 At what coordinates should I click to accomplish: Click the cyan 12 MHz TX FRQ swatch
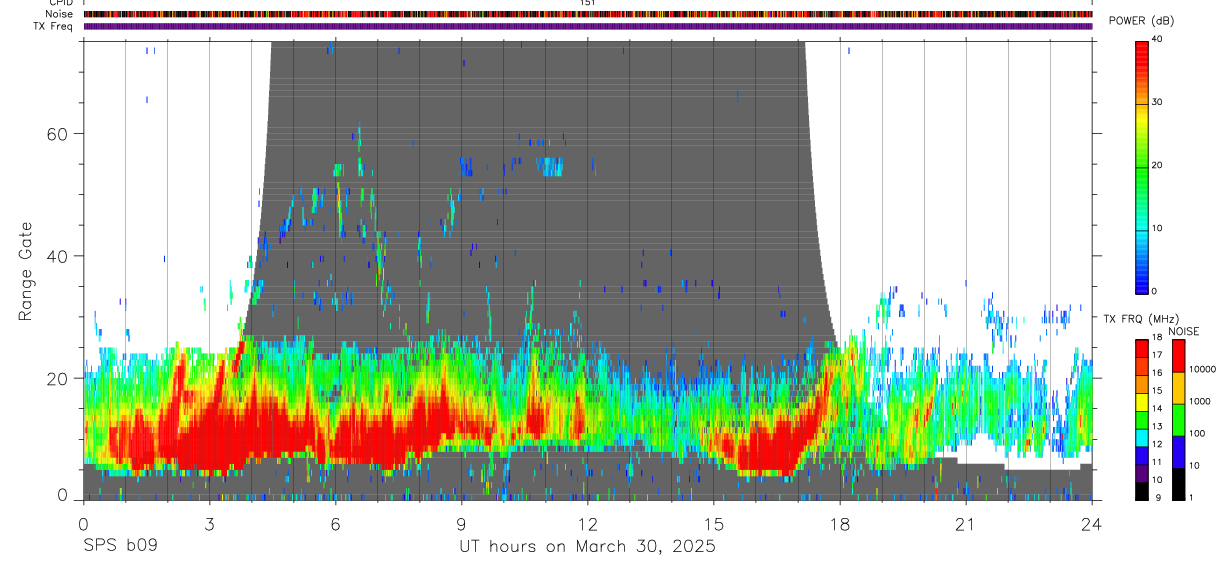coord(1141,438)
